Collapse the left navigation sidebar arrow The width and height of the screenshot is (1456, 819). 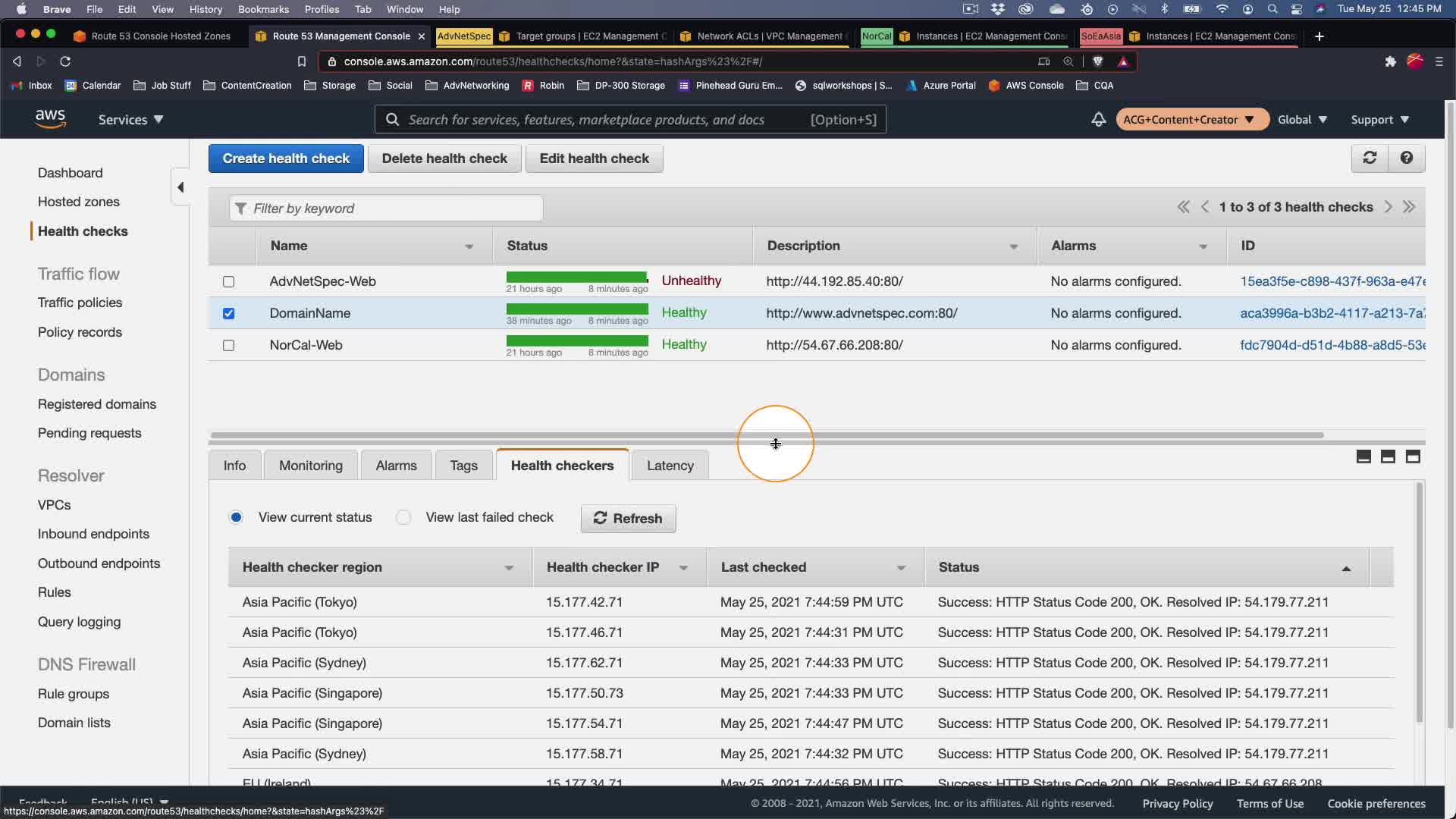point(180,187)
